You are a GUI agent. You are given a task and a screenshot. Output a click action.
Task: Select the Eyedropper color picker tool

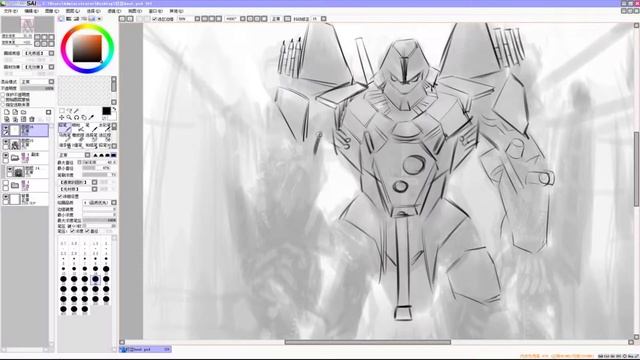(91, 118)
